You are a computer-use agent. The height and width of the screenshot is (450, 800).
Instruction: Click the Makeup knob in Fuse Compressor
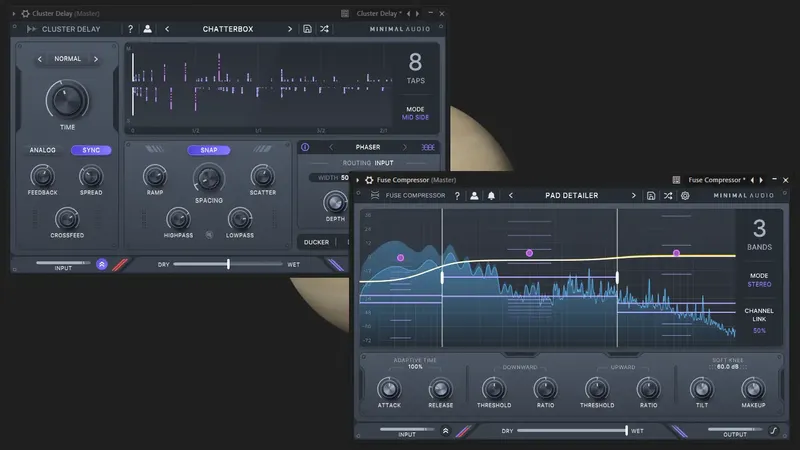pyautogui.click(x=753, y=389)
